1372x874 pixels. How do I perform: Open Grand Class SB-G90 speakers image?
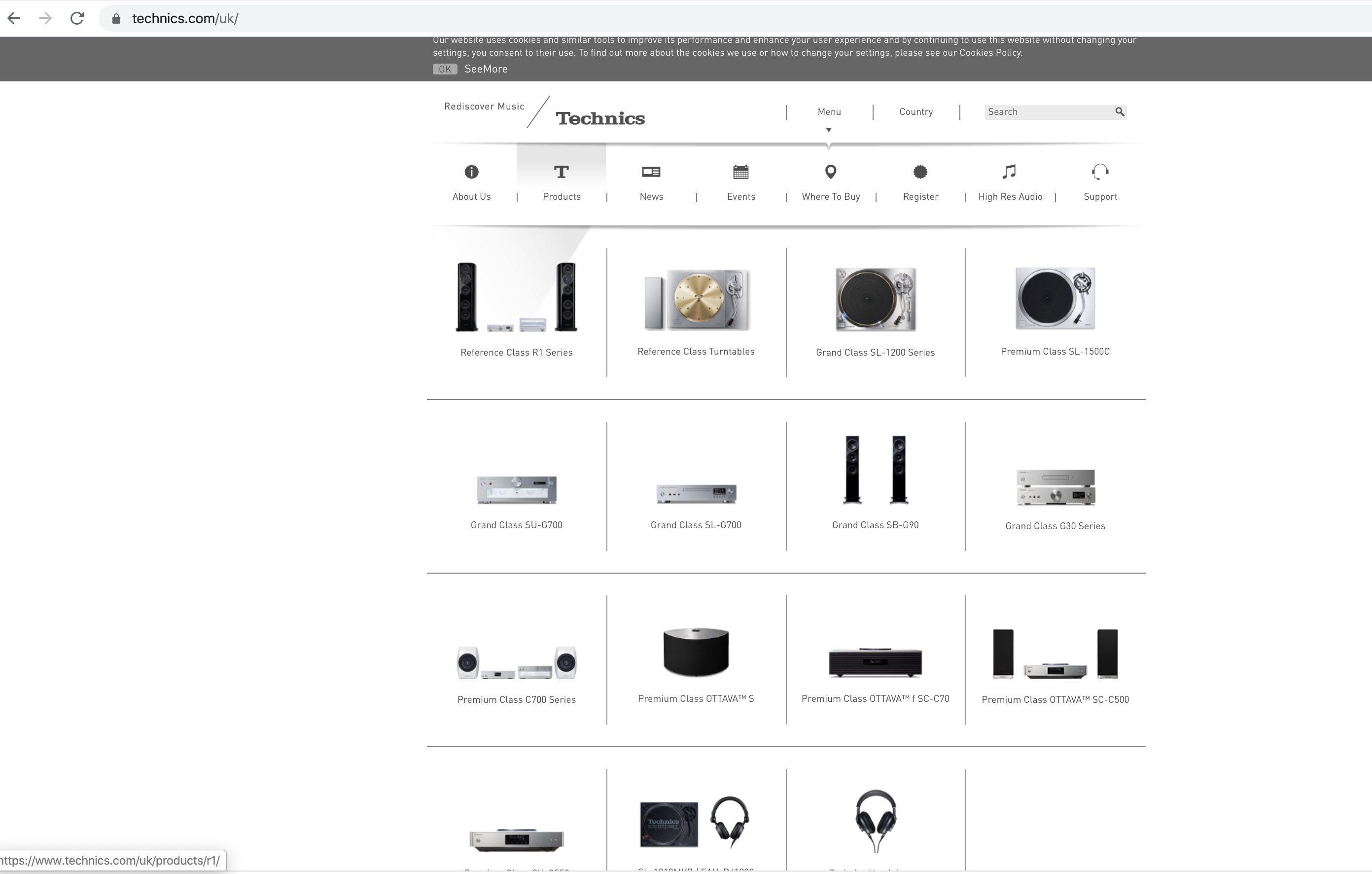pyautogui.click(x=876, y=470)
